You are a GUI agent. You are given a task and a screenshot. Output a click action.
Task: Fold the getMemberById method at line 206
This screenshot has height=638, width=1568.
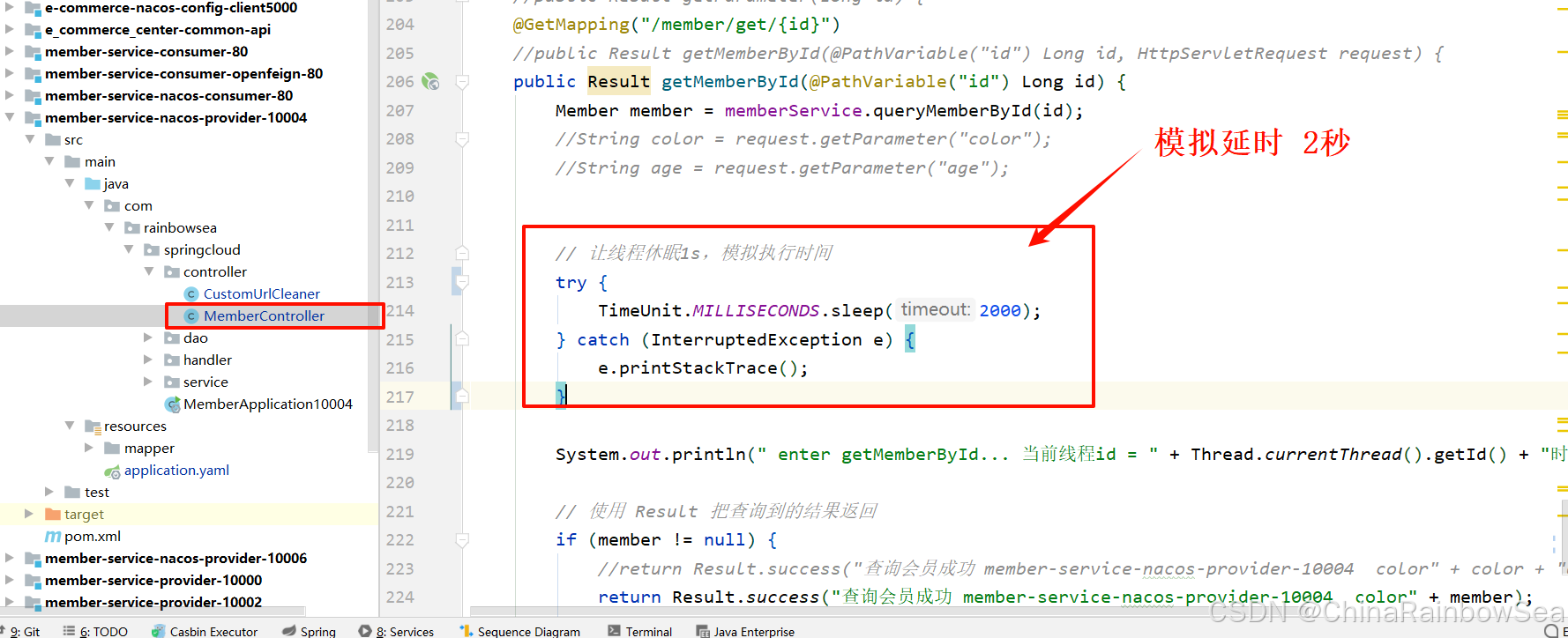(462, 82)
